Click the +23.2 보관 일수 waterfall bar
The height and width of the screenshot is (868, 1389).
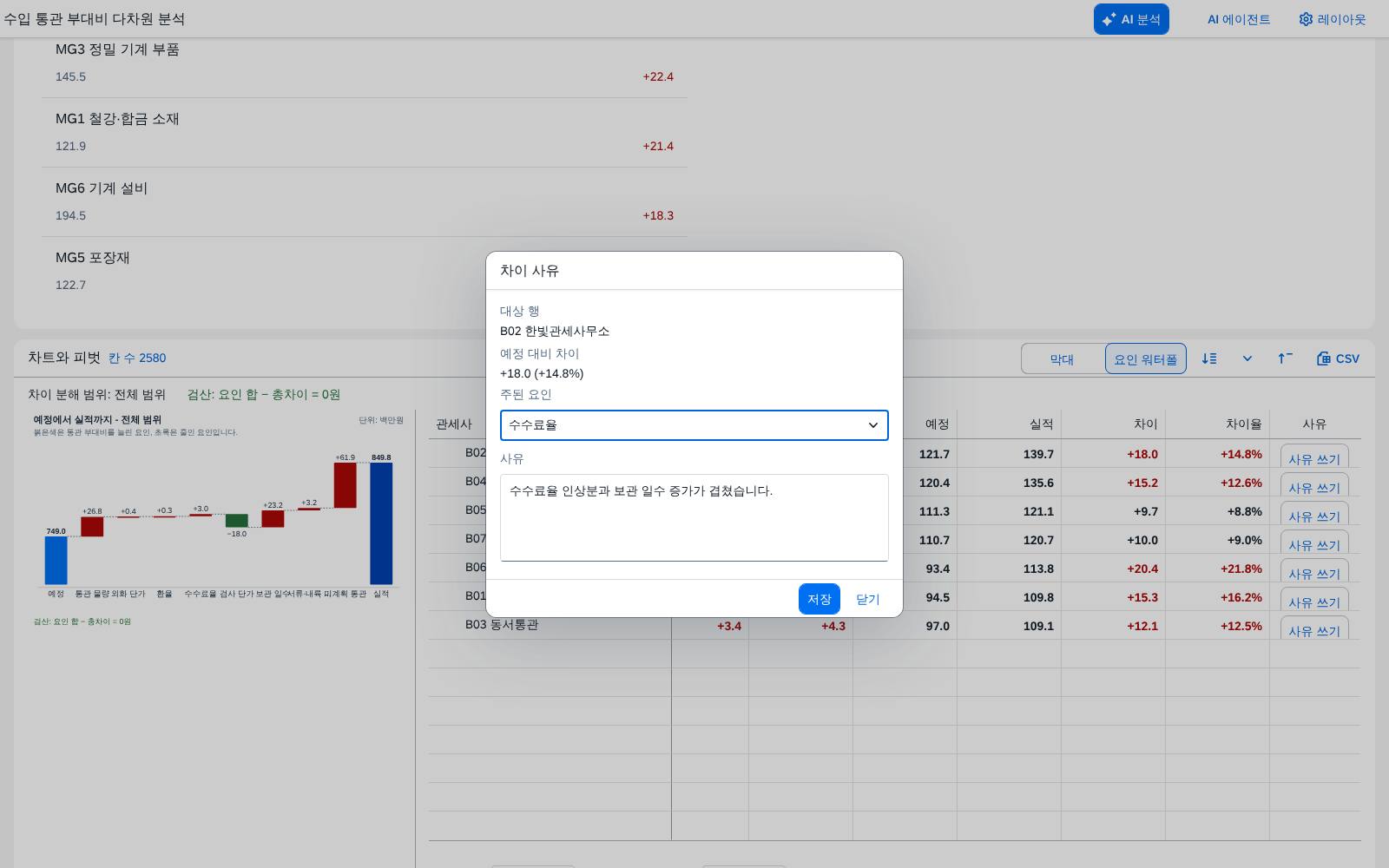tap(273, 519)
